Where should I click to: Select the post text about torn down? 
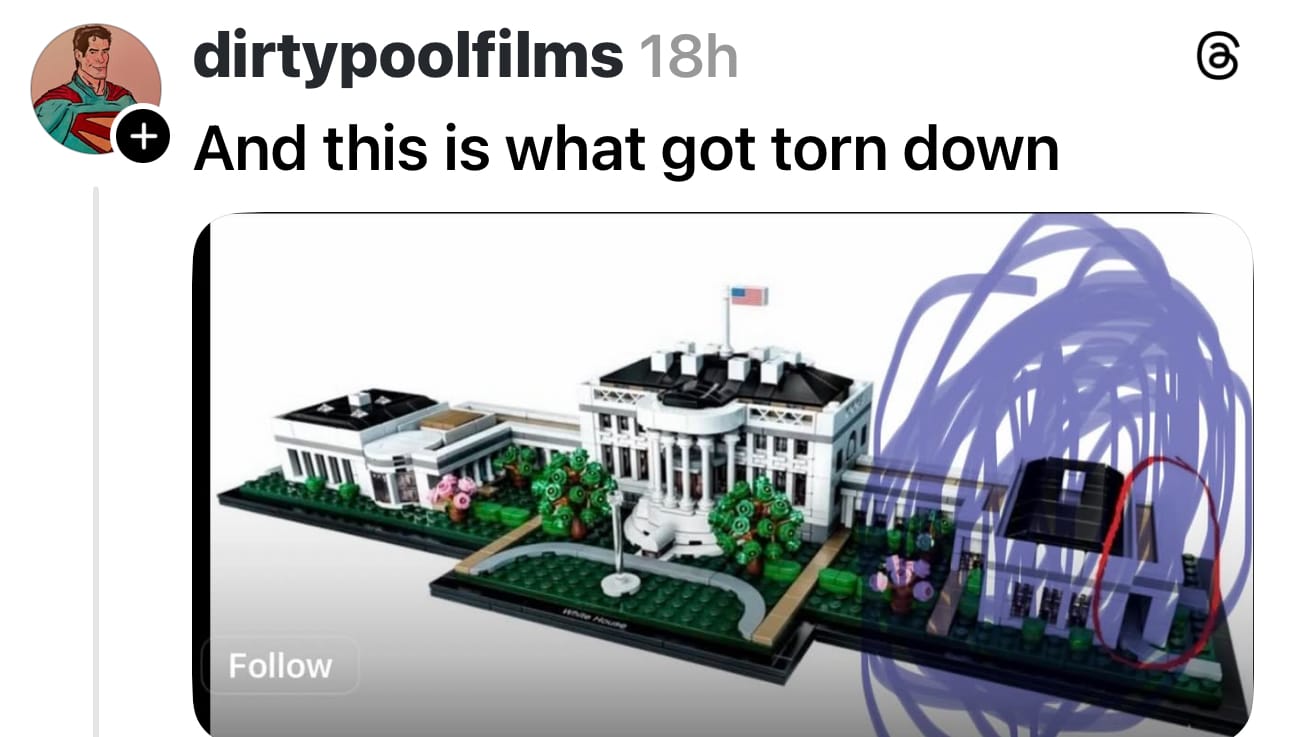[x=626, y=149]
